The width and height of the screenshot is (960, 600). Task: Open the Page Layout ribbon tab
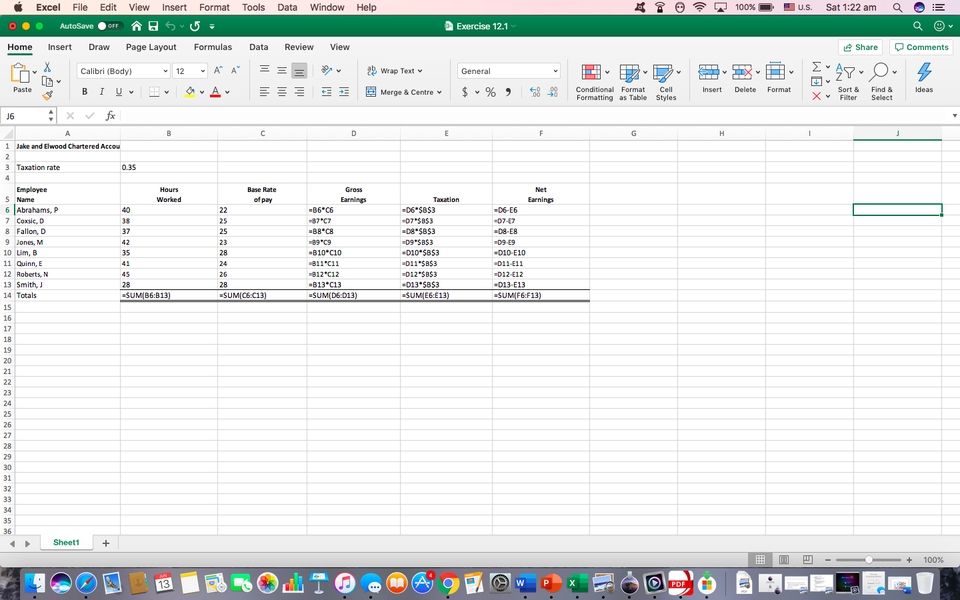pyautogui.click(x=151, y=47)
